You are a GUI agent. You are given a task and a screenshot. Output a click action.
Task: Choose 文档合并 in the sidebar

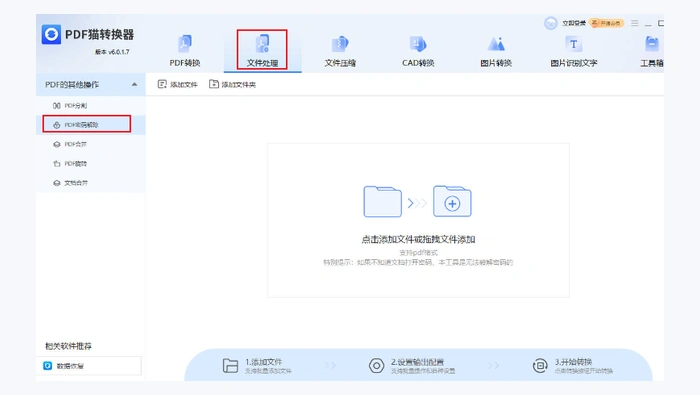[x=91, y=183]
